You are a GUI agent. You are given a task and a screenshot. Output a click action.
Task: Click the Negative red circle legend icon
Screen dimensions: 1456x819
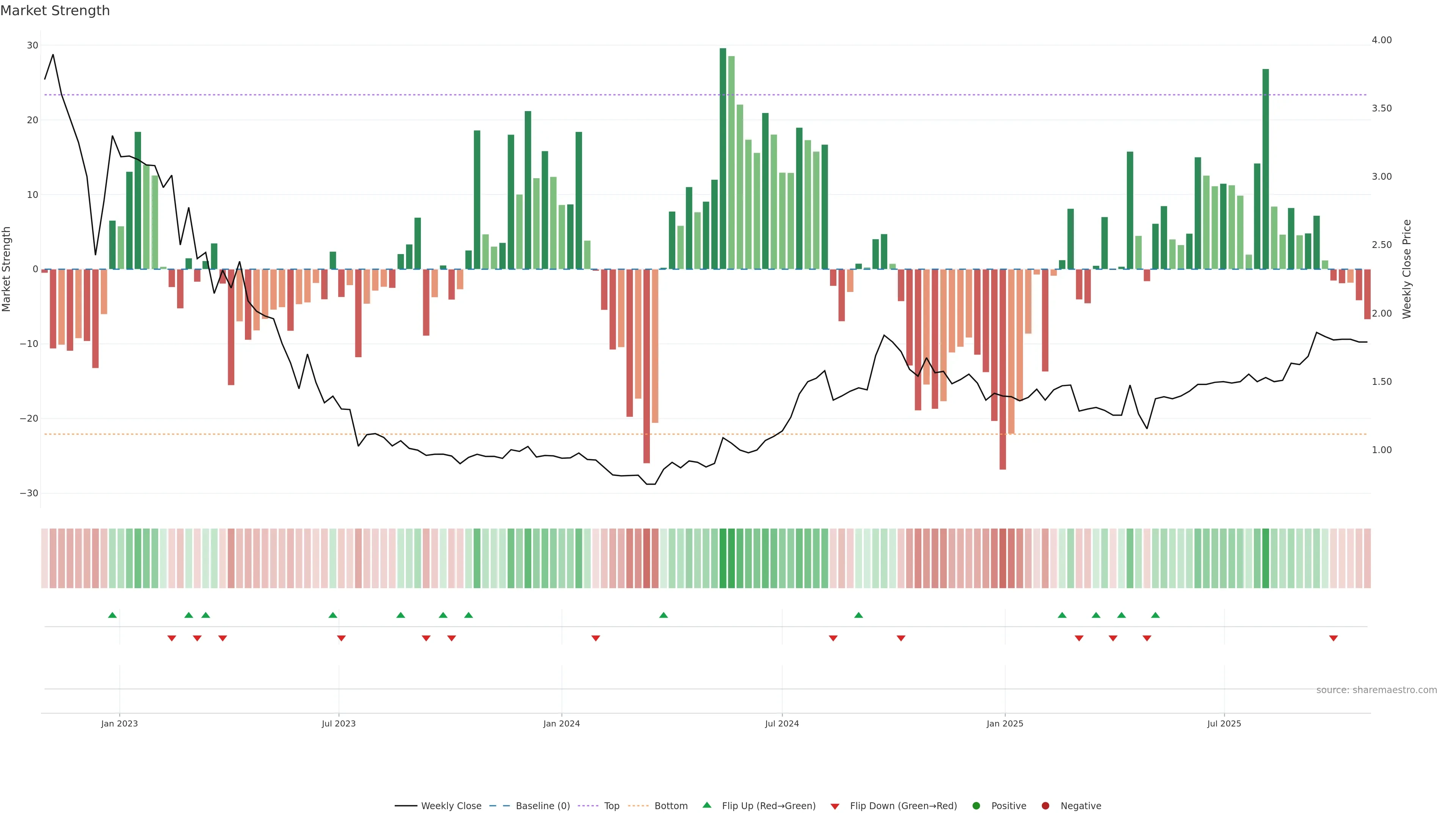pyautogui.click(x=1045, y=805)
